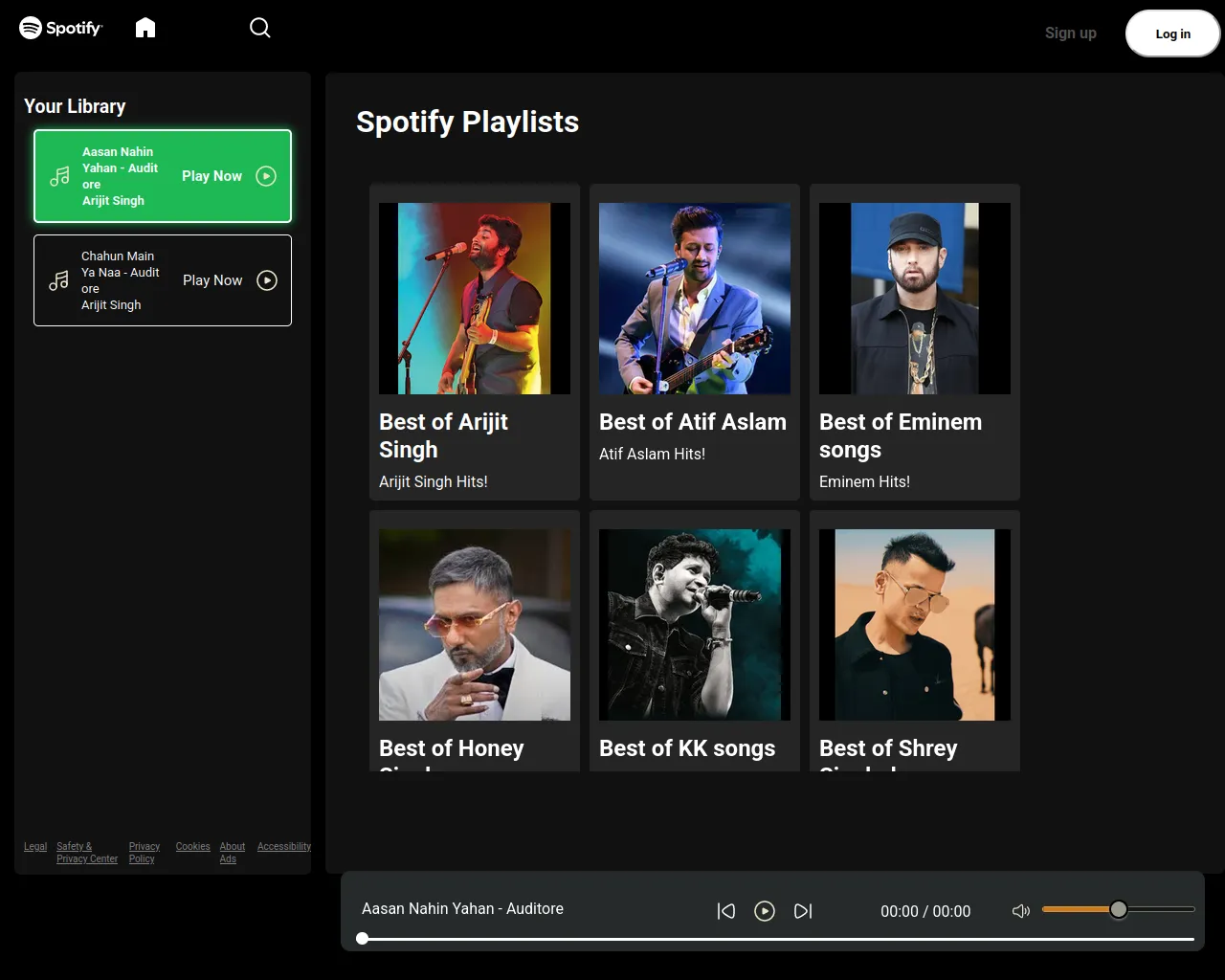This screenshot has width=1225, height=980.
Task: Open the Legal footer link
Action: click(35, 846)
